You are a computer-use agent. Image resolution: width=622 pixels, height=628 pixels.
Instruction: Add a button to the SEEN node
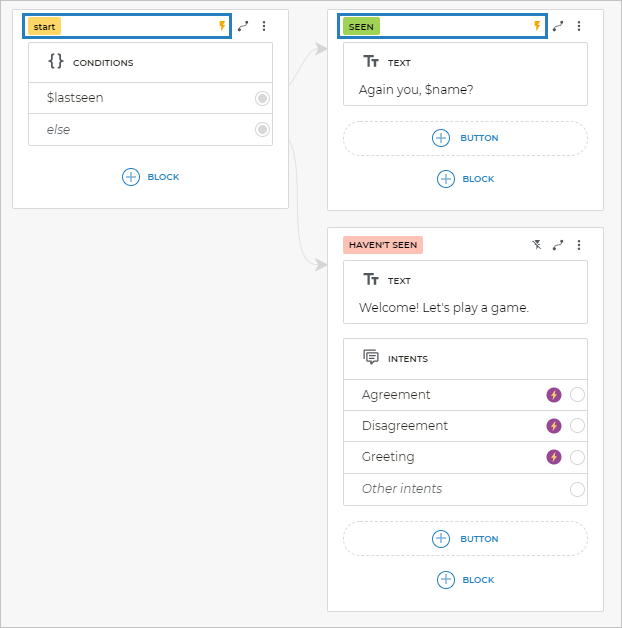tap(465, 138)
